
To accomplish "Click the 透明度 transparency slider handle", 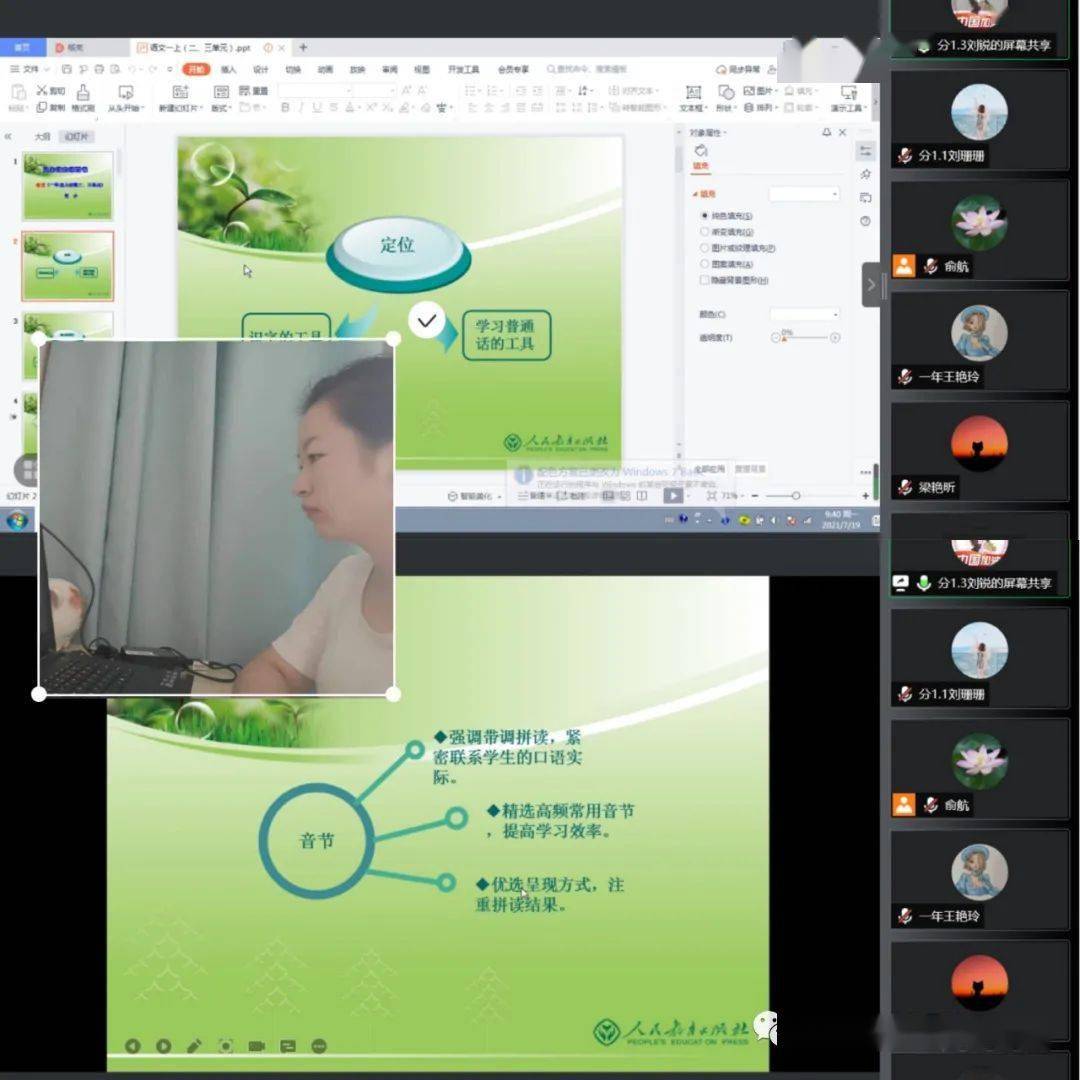I will [x=783, y=338].
